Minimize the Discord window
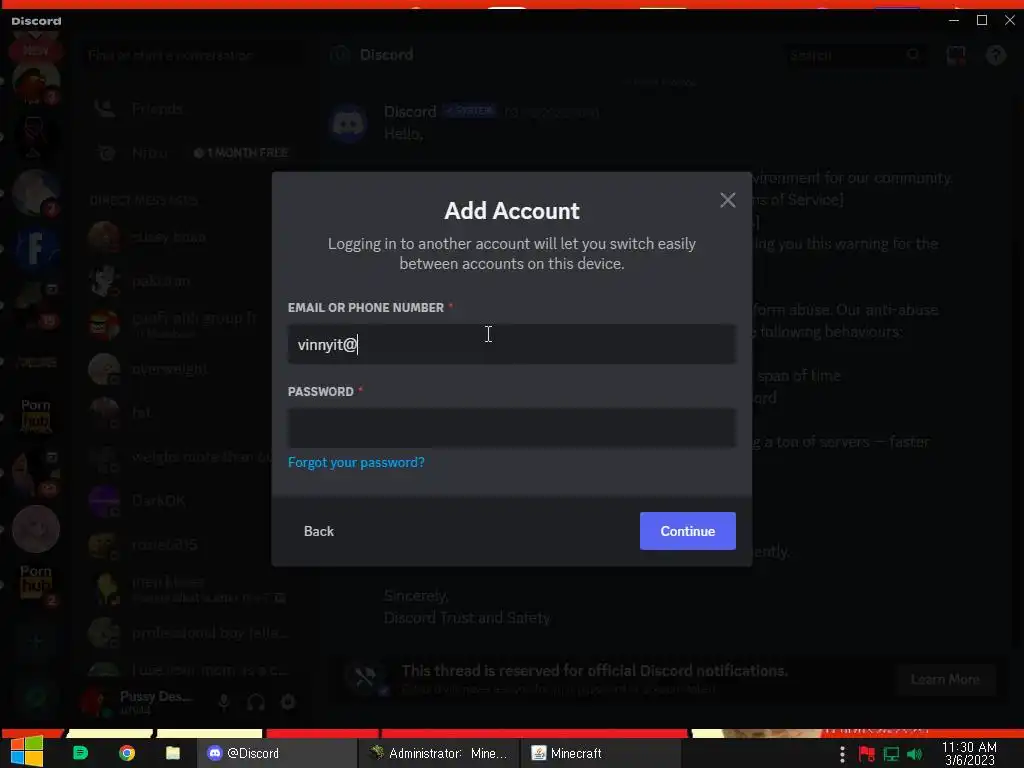 pyautogui.click(x=953, y=20)
